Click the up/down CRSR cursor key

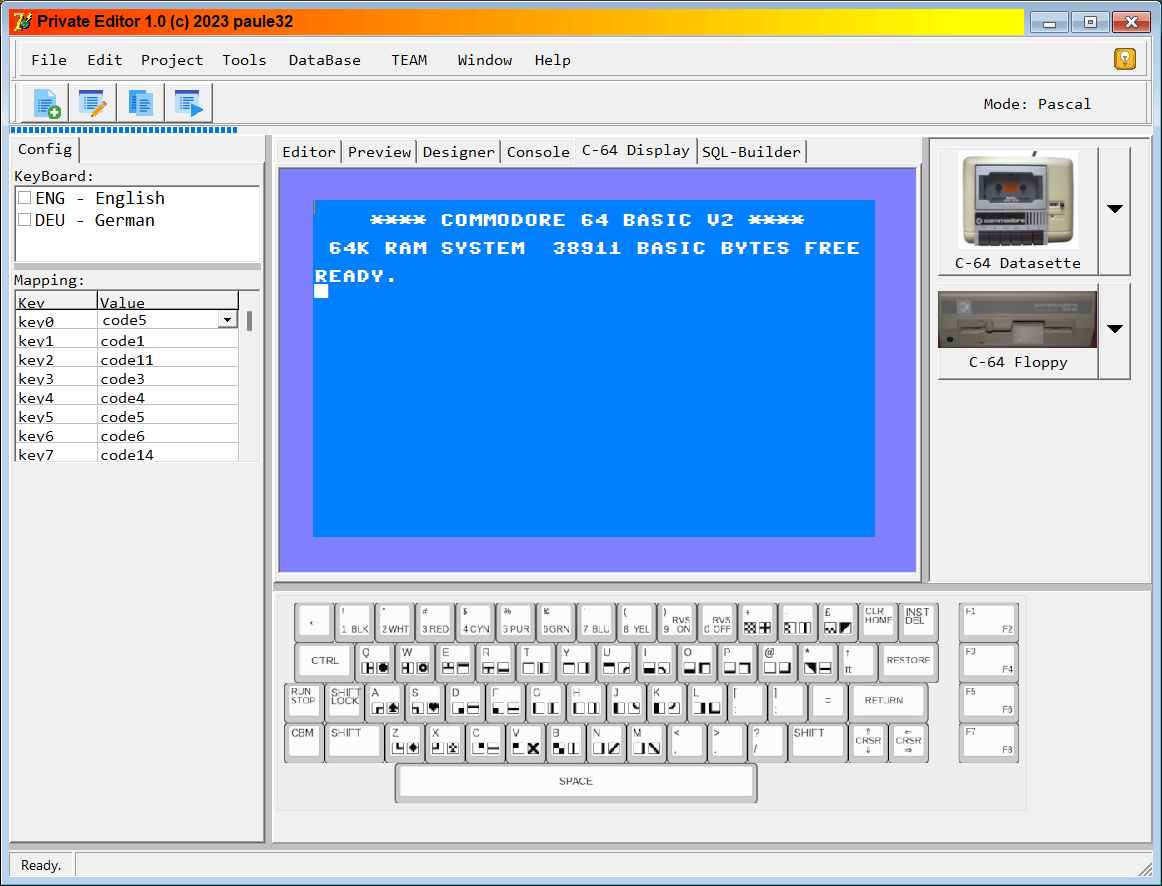click(868, 742)
